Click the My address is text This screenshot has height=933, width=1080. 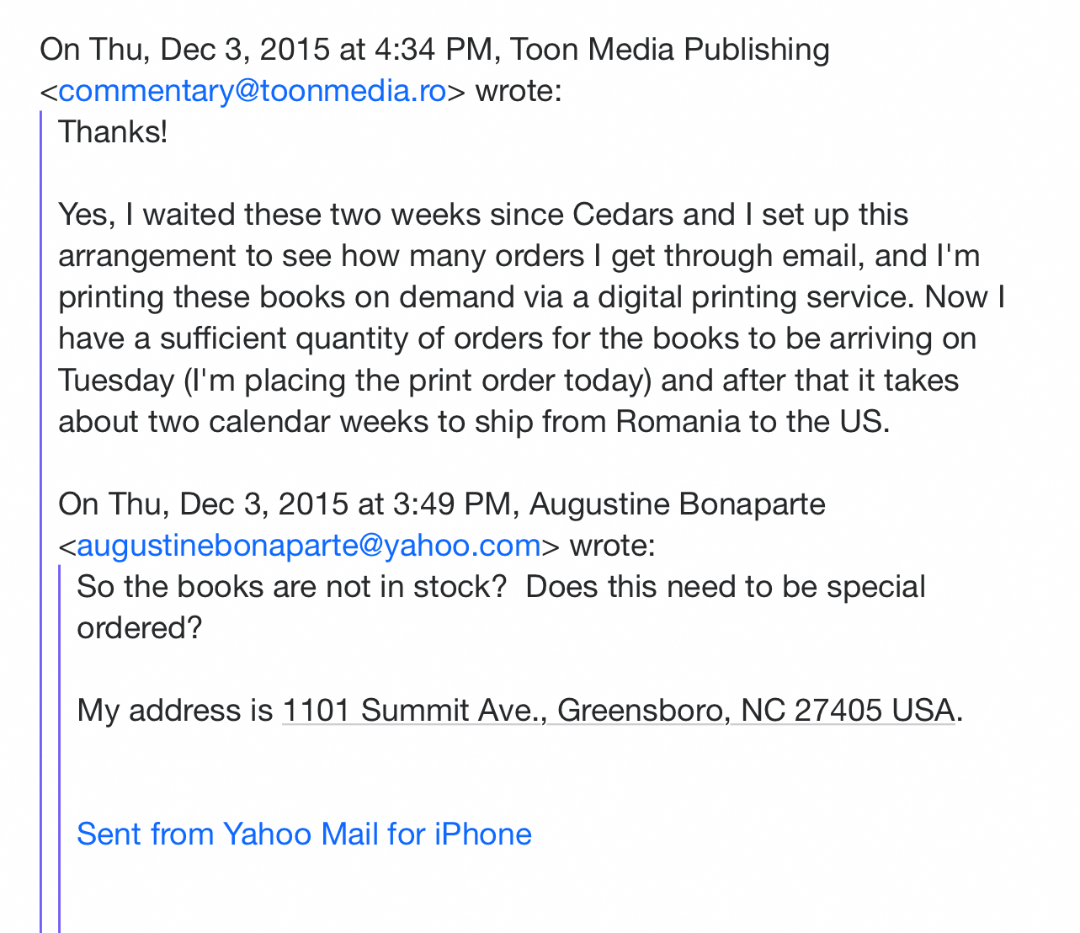point(175,710)
